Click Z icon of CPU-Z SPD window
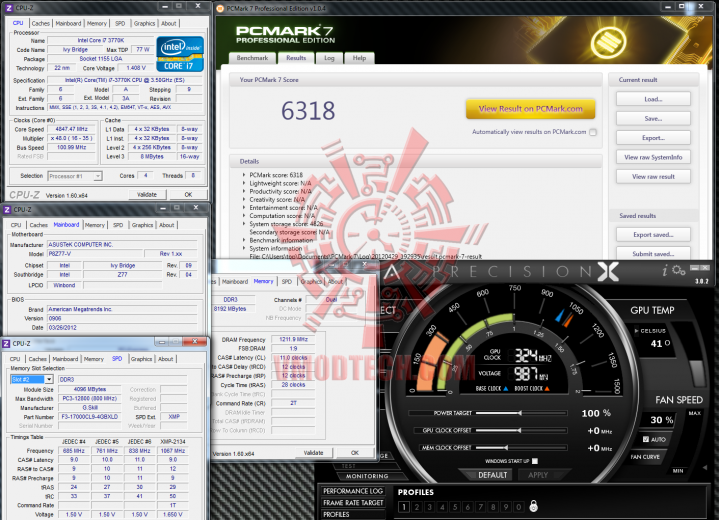Screen dimensions: 719x520 6,343
